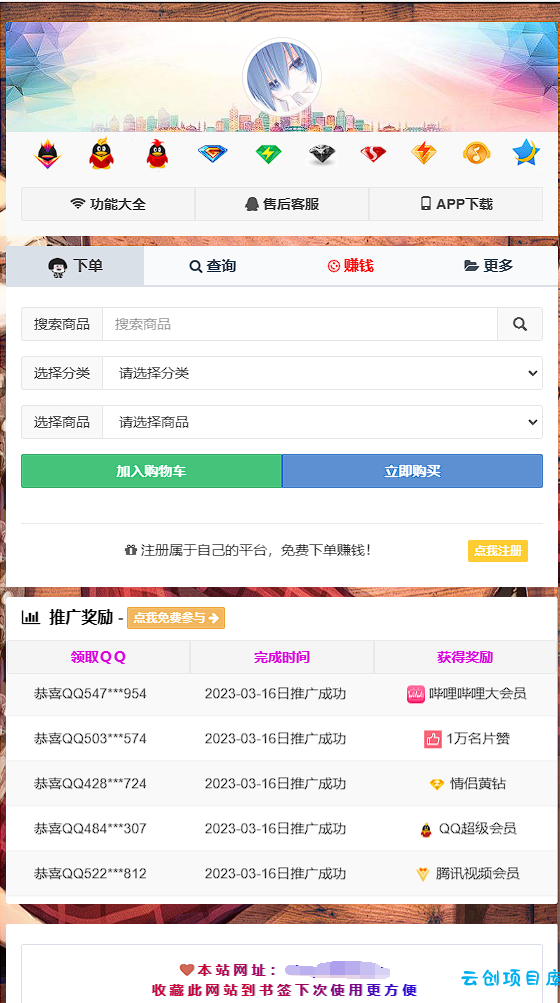Click the green lightning diamond icon
This screenshot has height=1003, width=560.
click(x=268, y=154)
